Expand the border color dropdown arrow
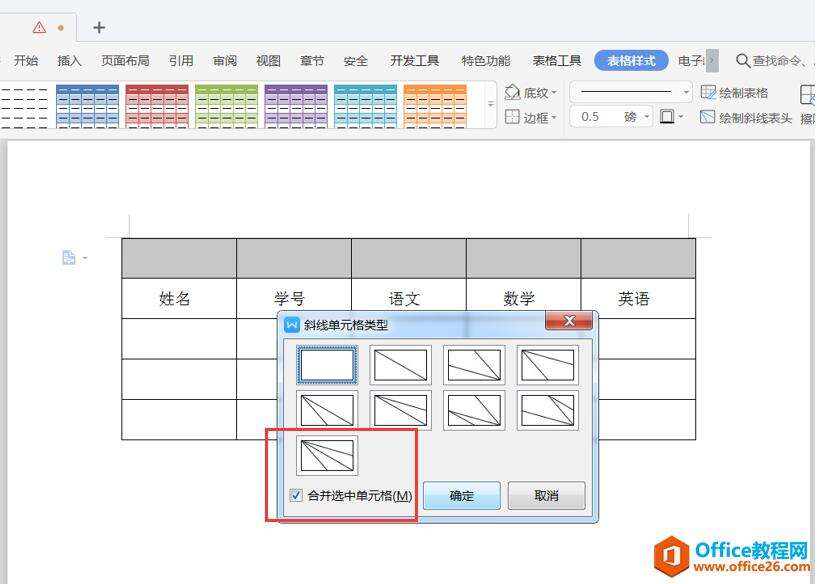817x584 pixels. click(x=681, y=117)
